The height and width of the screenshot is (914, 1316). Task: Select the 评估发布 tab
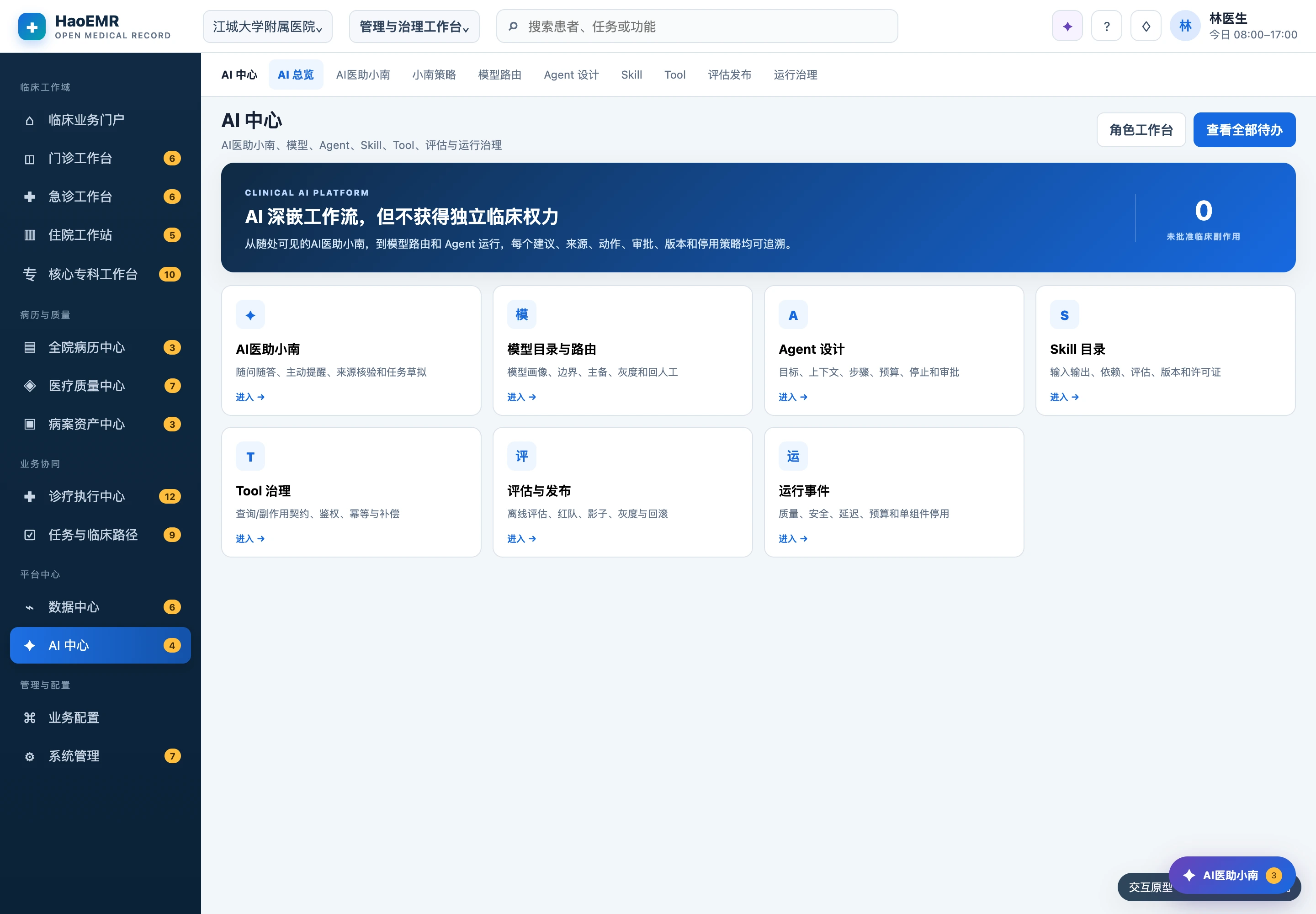[x=730, y=74]
